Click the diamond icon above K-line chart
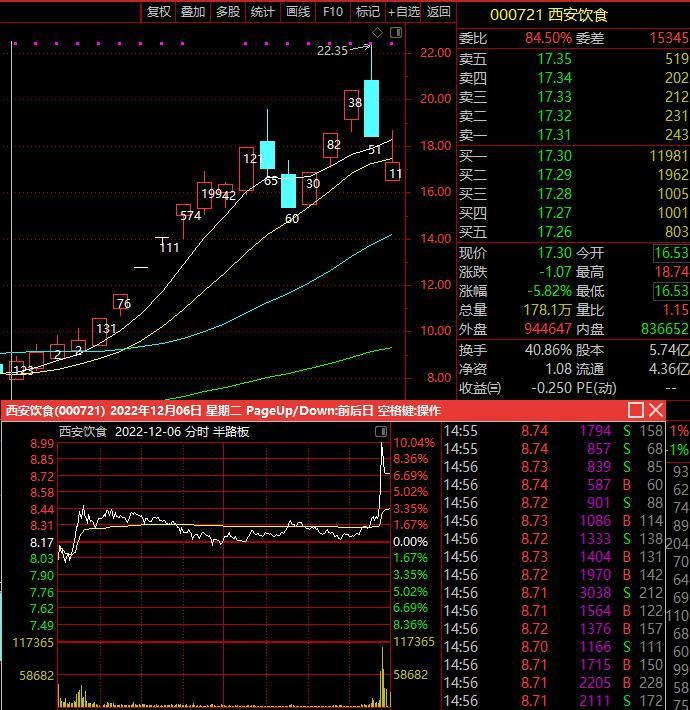Image resolution: width=690 pixels, height=710 pixels. tap(377, 33)
